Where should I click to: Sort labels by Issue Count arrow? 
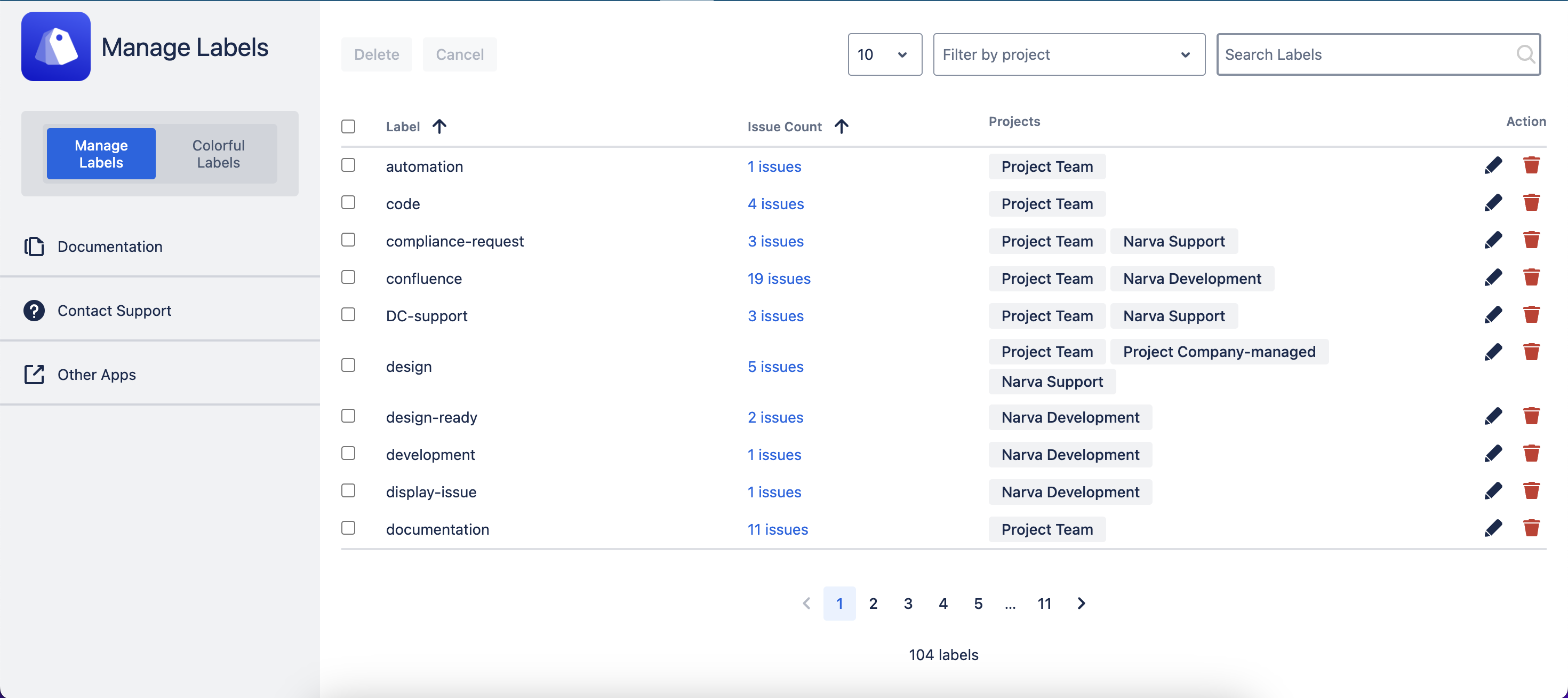tap(843, 126)
